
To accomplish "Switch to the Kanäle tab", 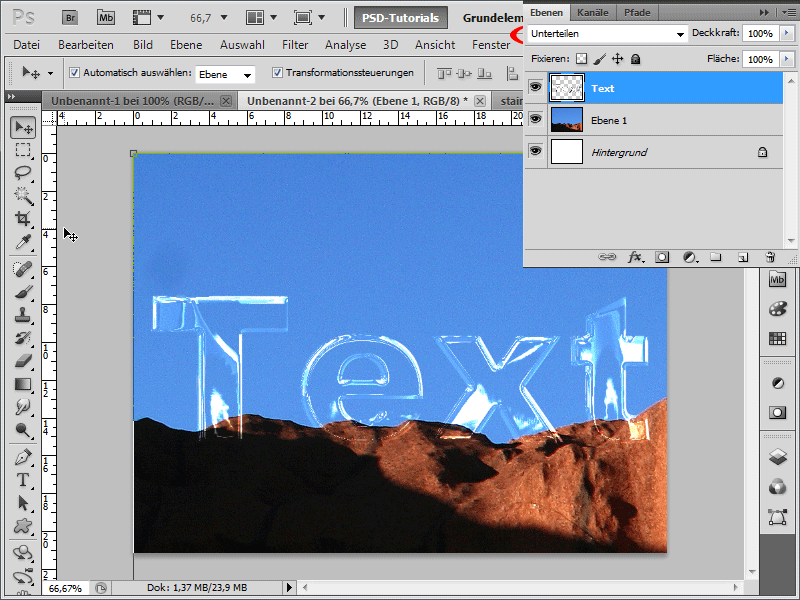I will click(592, 13).
